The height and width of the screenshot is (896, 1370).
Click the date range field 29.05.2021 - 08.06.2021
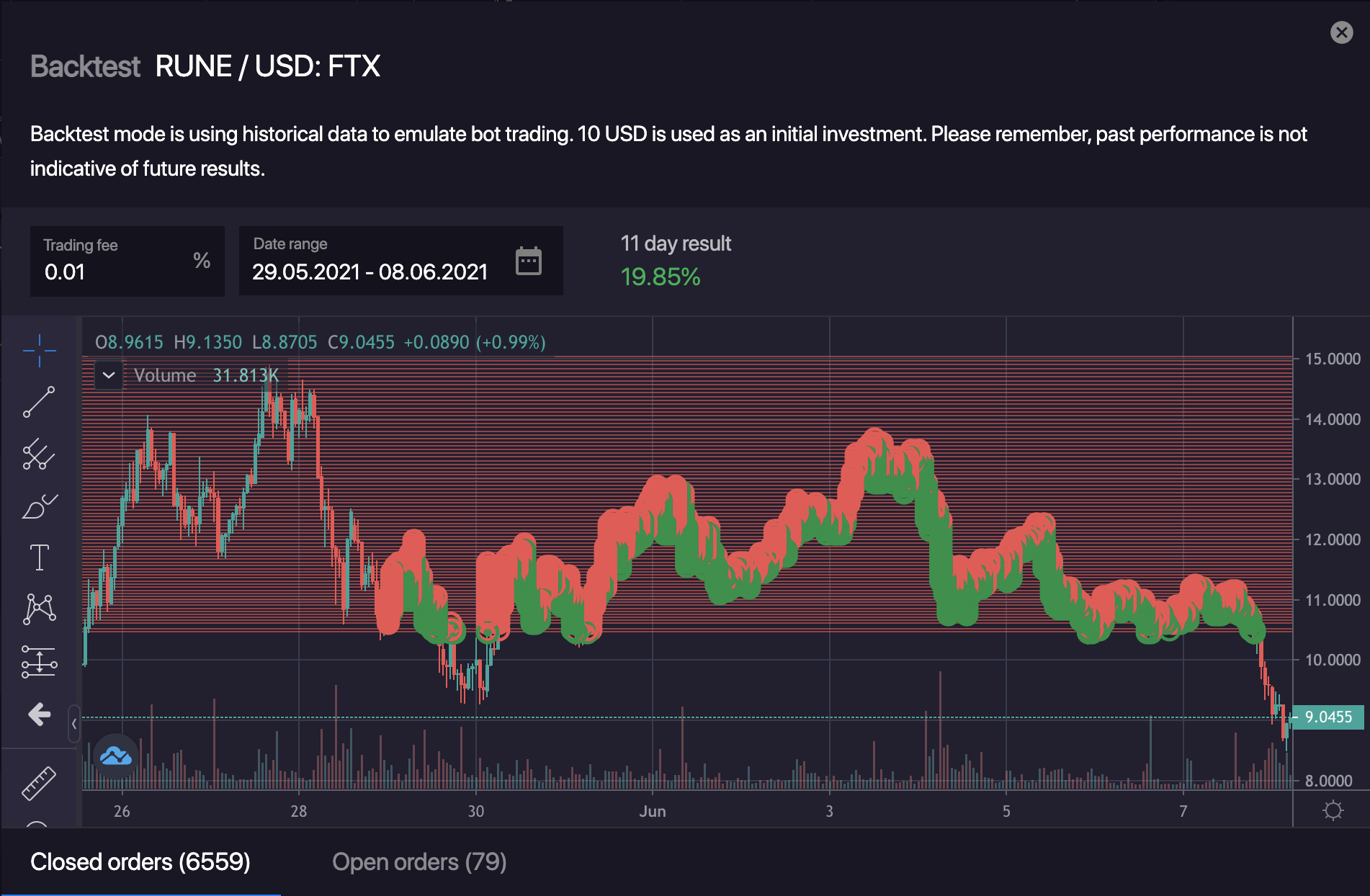[370, 272]
